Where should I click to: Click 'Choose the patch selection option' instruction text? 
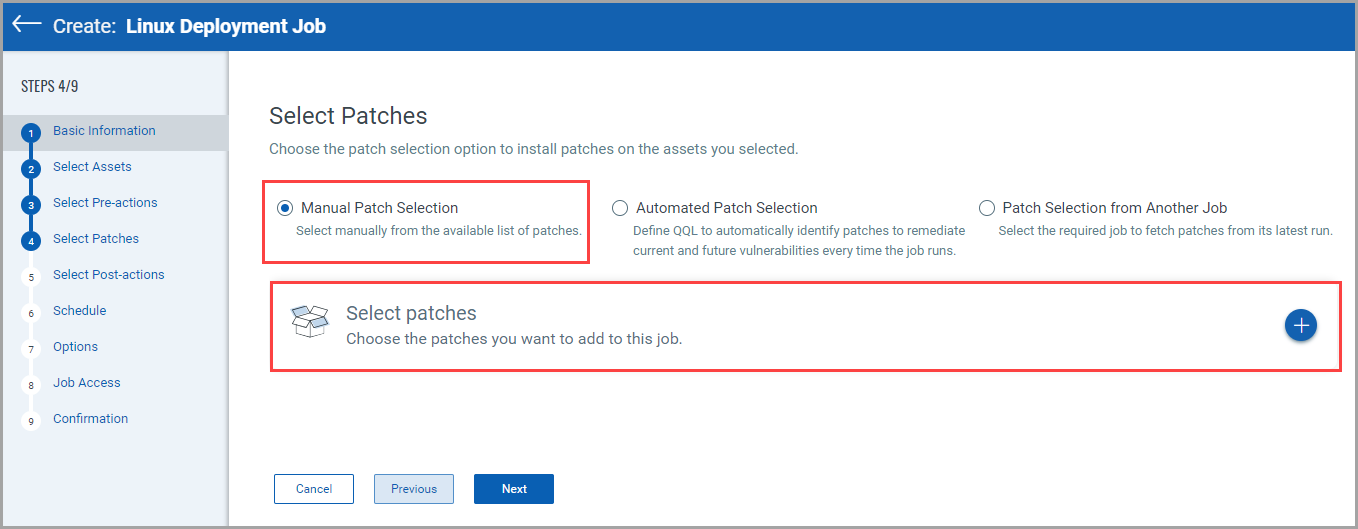coord(533,149)
